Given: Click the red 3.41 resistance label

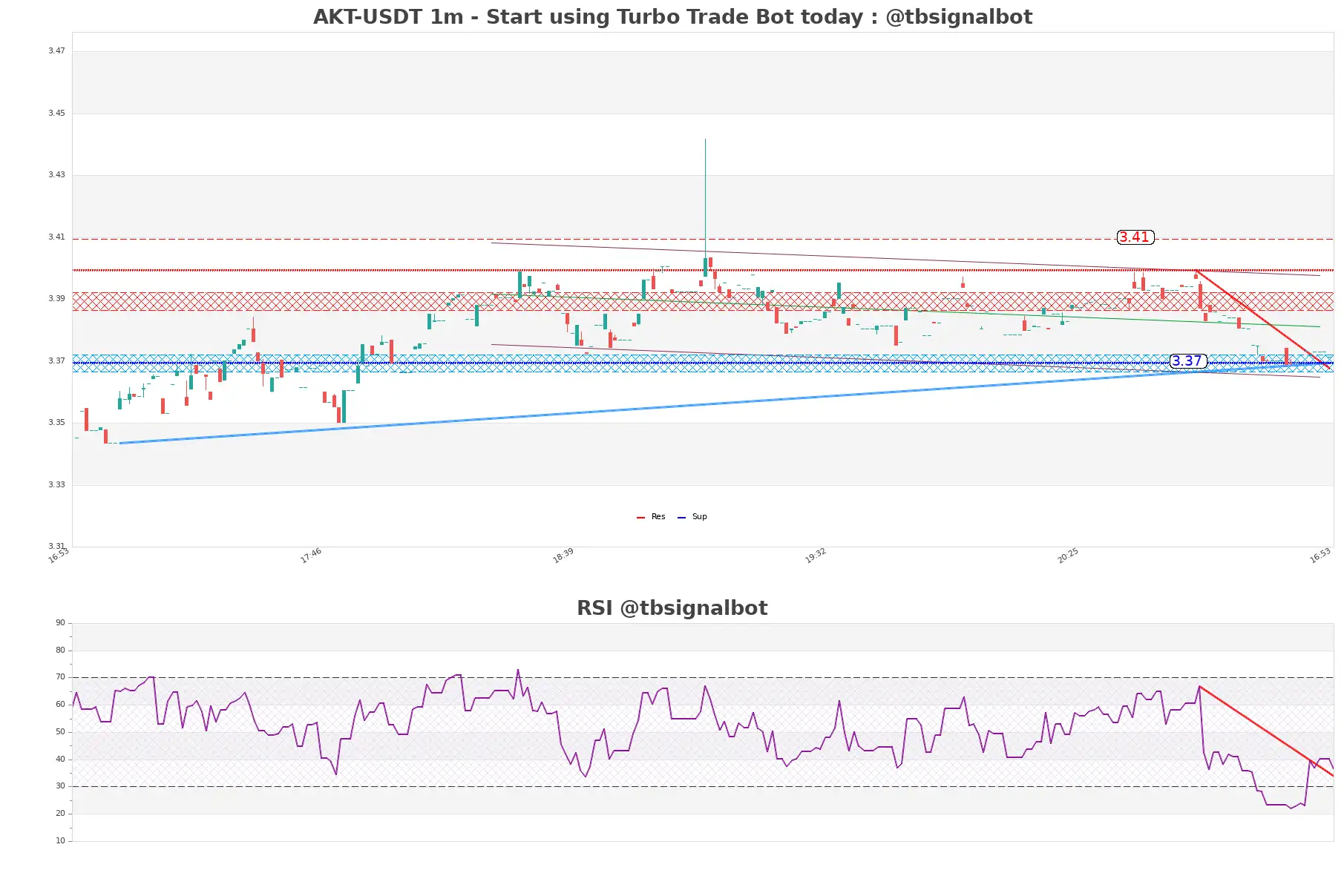Looking at the screenshot, I should tap(1135, 237).
